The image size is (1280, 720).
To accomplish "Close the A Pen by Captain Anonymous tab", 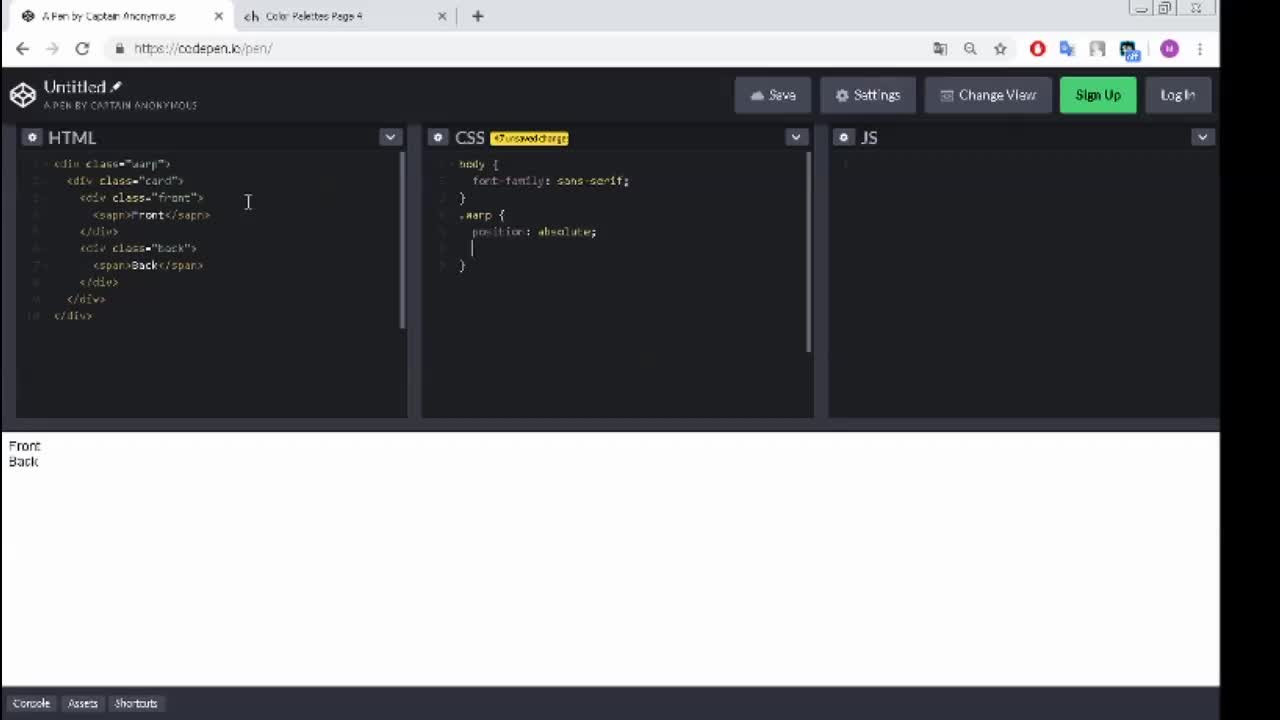I will click(218, 16).
